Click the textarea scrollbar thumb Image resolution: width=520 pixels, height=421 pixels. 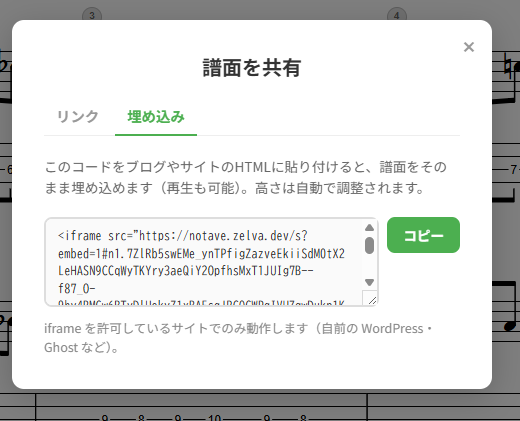click(369, 246)
